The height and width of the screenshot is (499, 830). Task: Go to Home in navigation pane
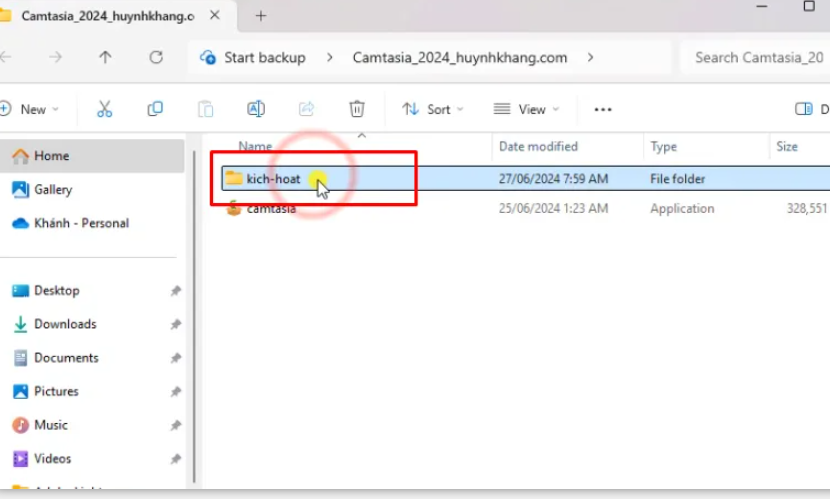[51, 156]
